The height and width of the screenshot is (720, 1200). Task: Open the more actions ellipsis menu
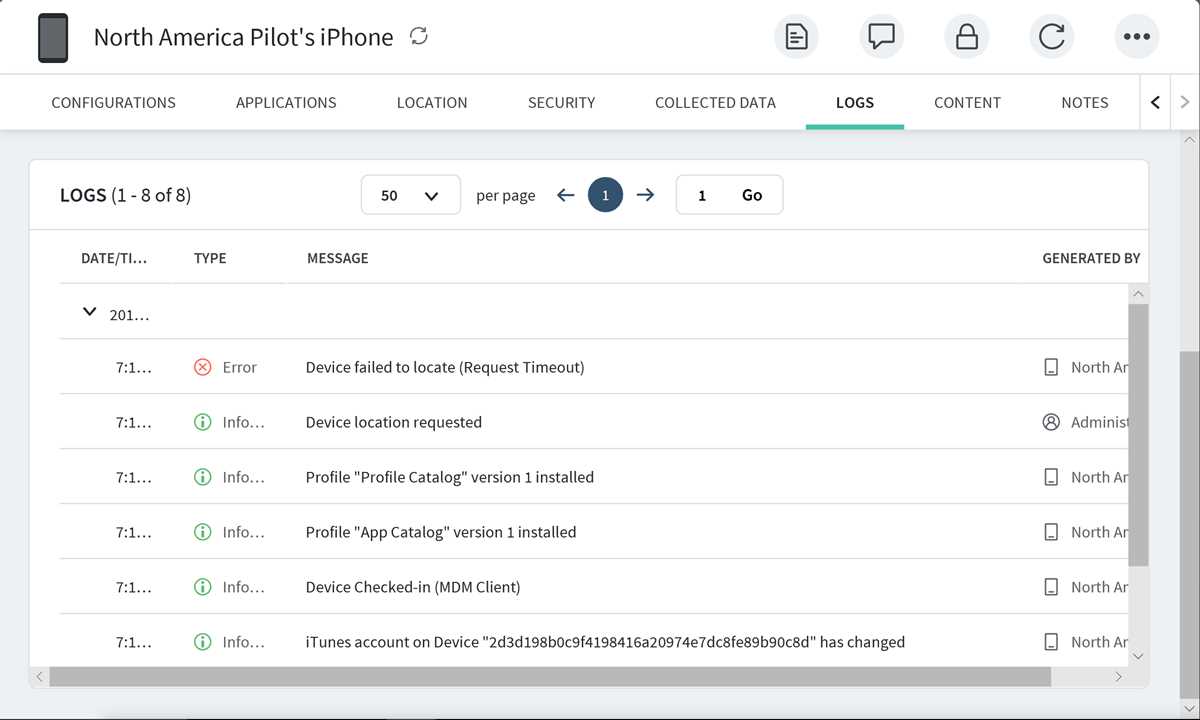[x=1137, y=37]
